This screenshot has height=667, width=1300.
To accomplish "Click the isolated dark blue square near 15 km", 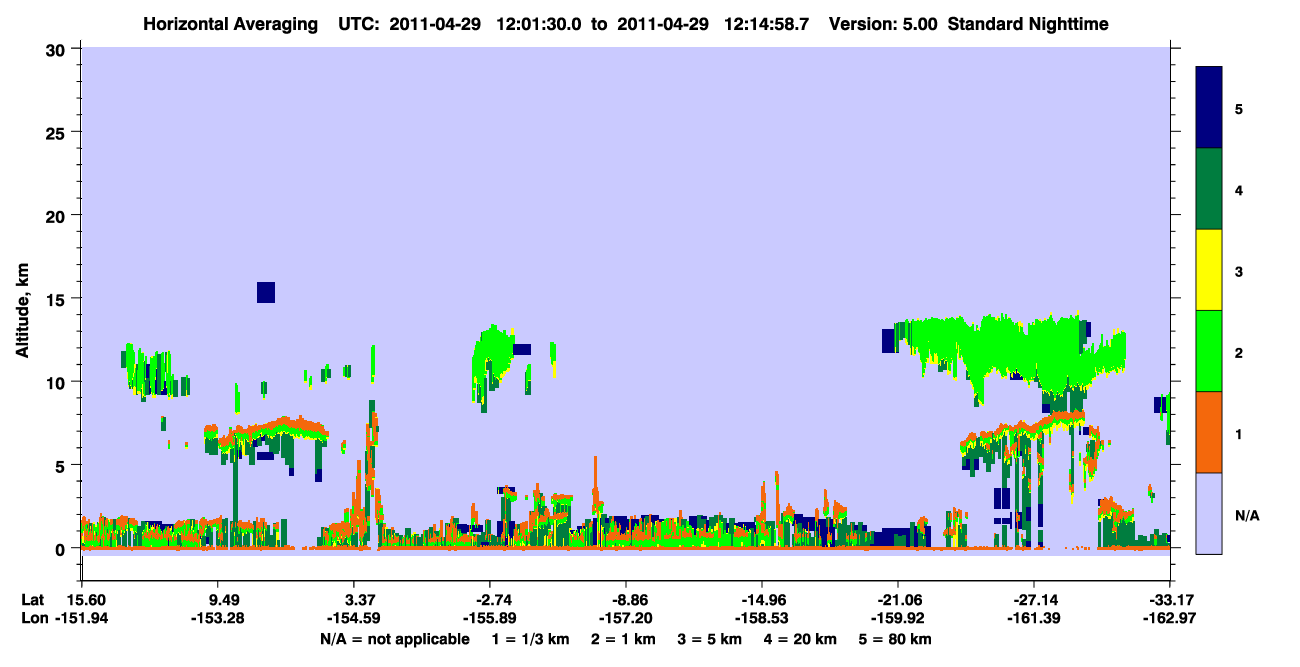I will [x=266, y=292].
